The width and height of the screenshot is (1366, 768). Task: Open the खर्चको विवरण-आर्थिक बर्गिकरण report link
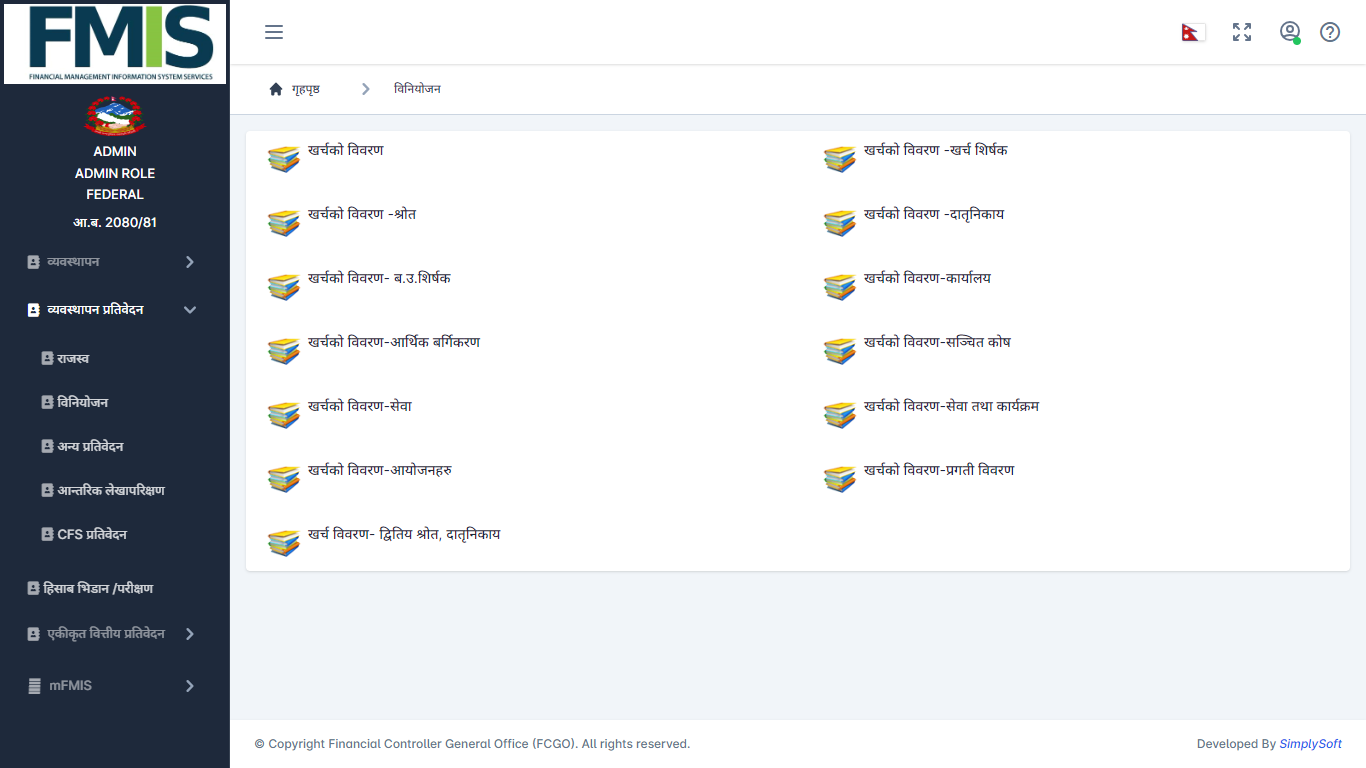click(394, 342)
